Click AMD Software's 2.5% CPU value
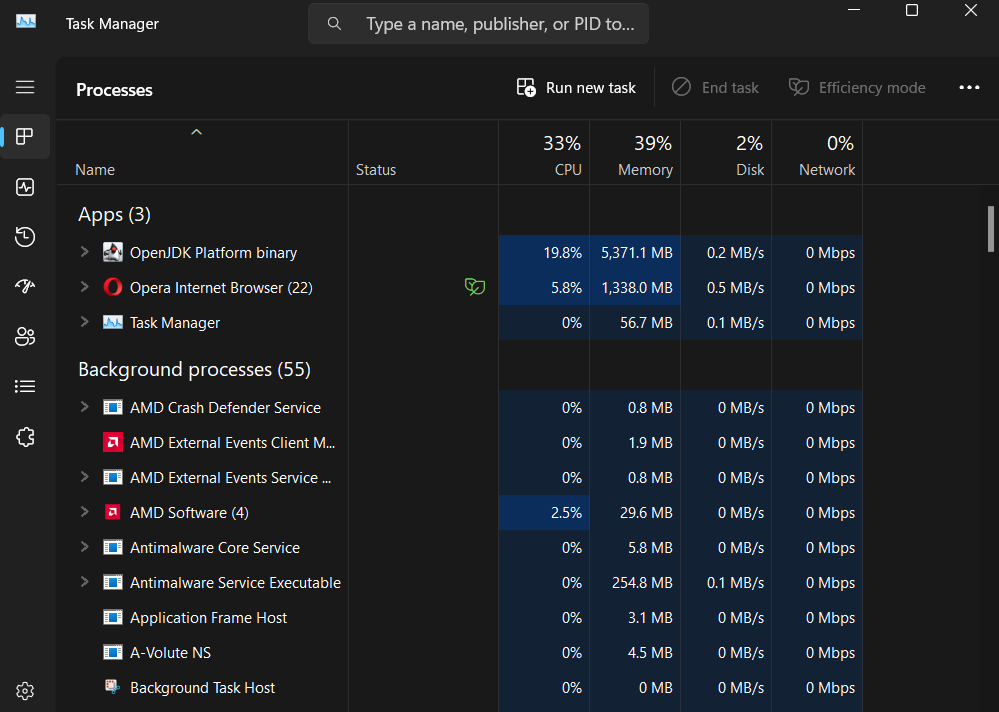This screenshot has height=712, width=999. pos(566,513)
